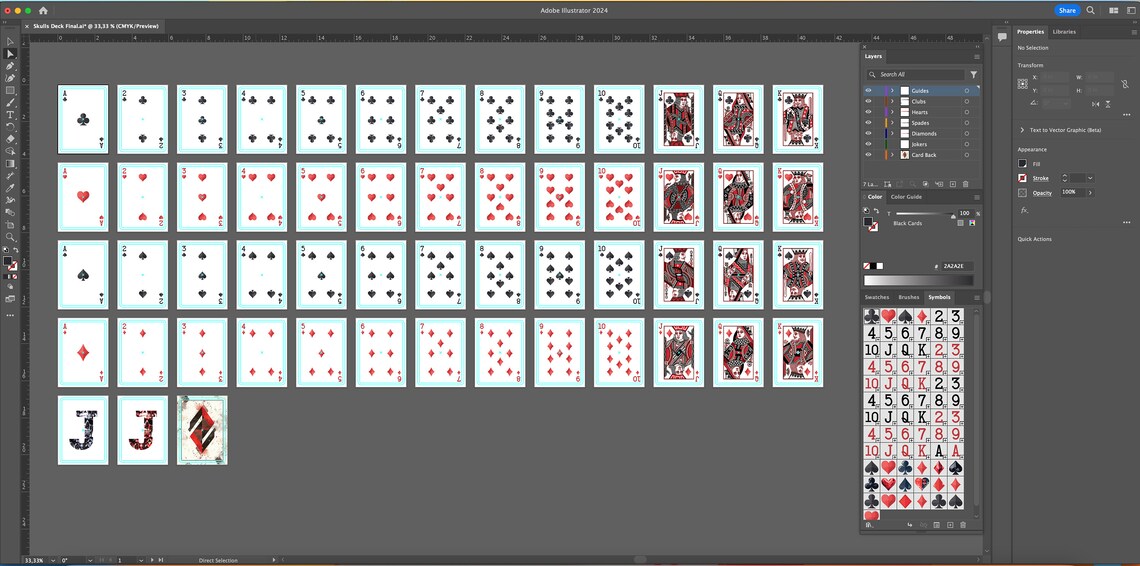Switch to the Color Guide tab
The height and width of the screenshot is (566, 1140).
pos(906,196)
